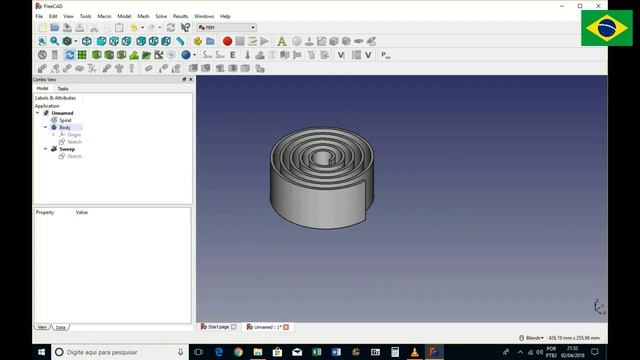640x360 pixels.
Task: Open the Solve menu
Action: point(161,16)
